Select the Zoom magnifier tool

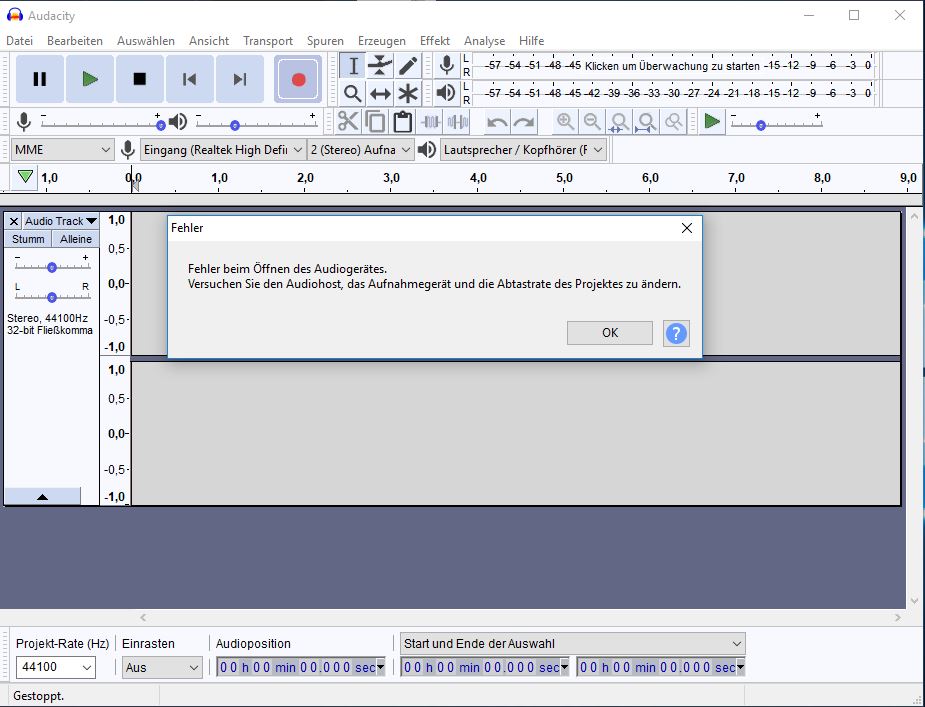352,93
